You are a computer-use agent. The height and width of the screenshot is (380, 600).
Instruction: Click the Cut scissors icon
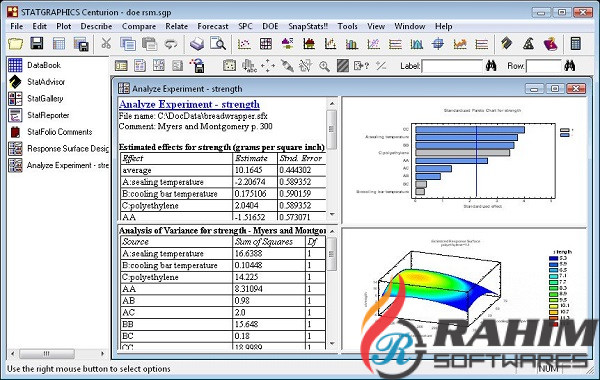106,44
